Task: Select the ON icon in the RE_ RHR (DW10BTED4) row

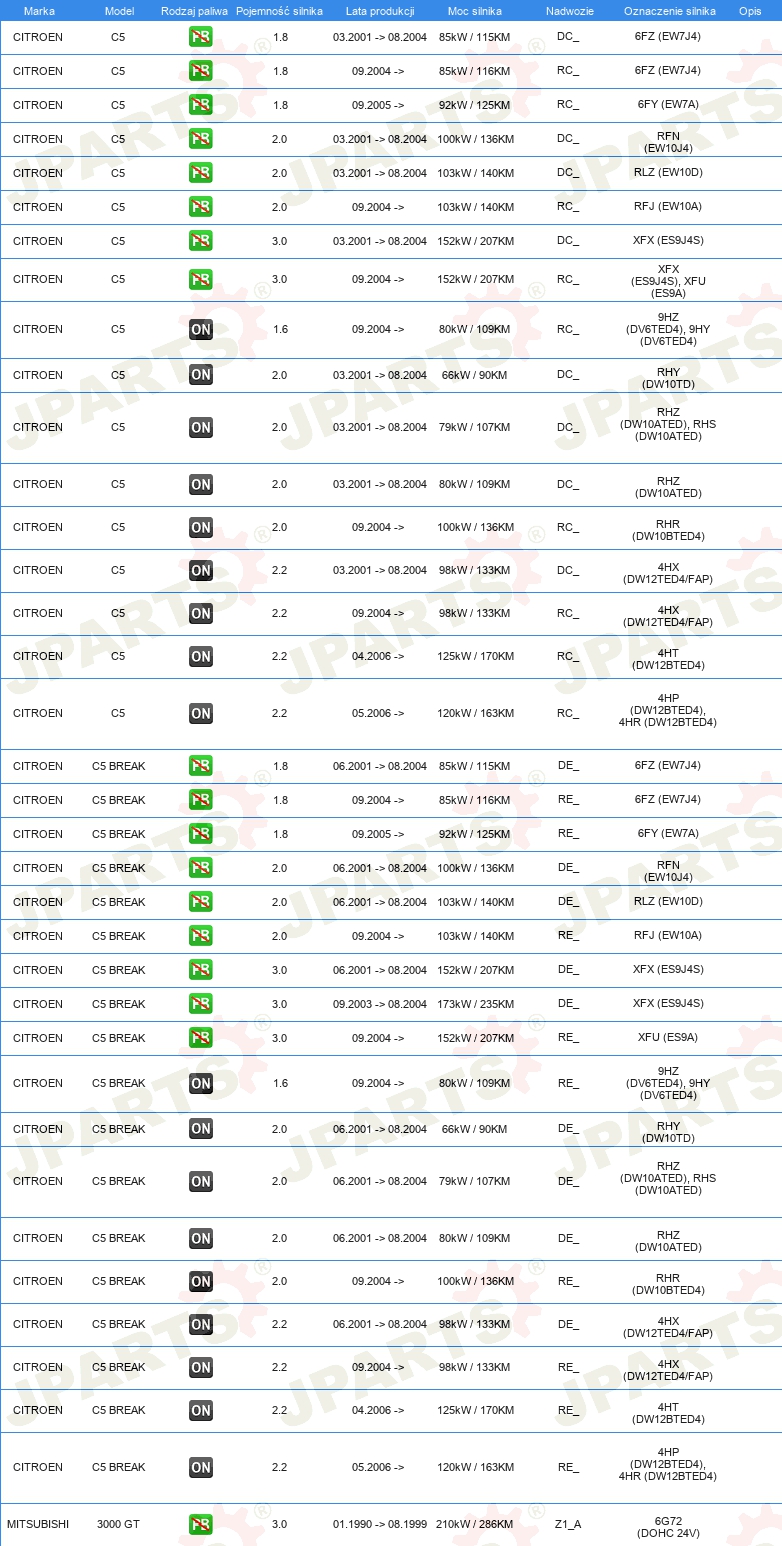Action: [x=200, y=1281]
